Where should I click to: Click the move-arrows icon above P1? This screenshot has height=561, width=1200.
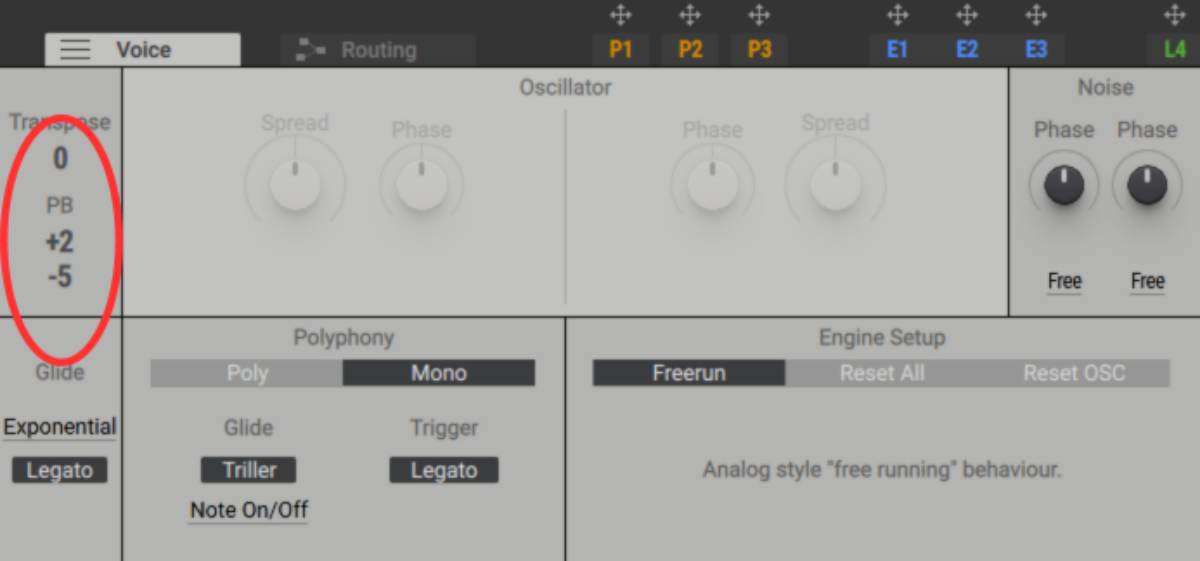pyautogui.click(x=620, y=15)
